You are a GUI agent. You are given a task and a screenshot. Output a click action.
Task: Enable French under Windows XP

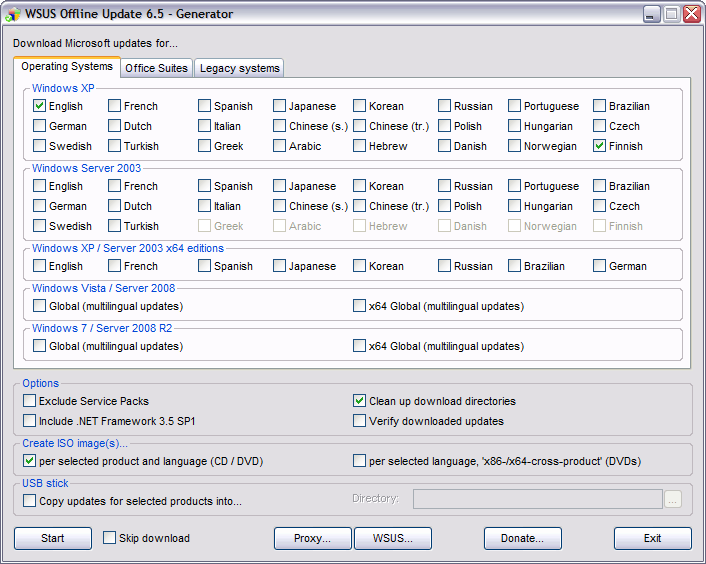[x=114, y=106]
